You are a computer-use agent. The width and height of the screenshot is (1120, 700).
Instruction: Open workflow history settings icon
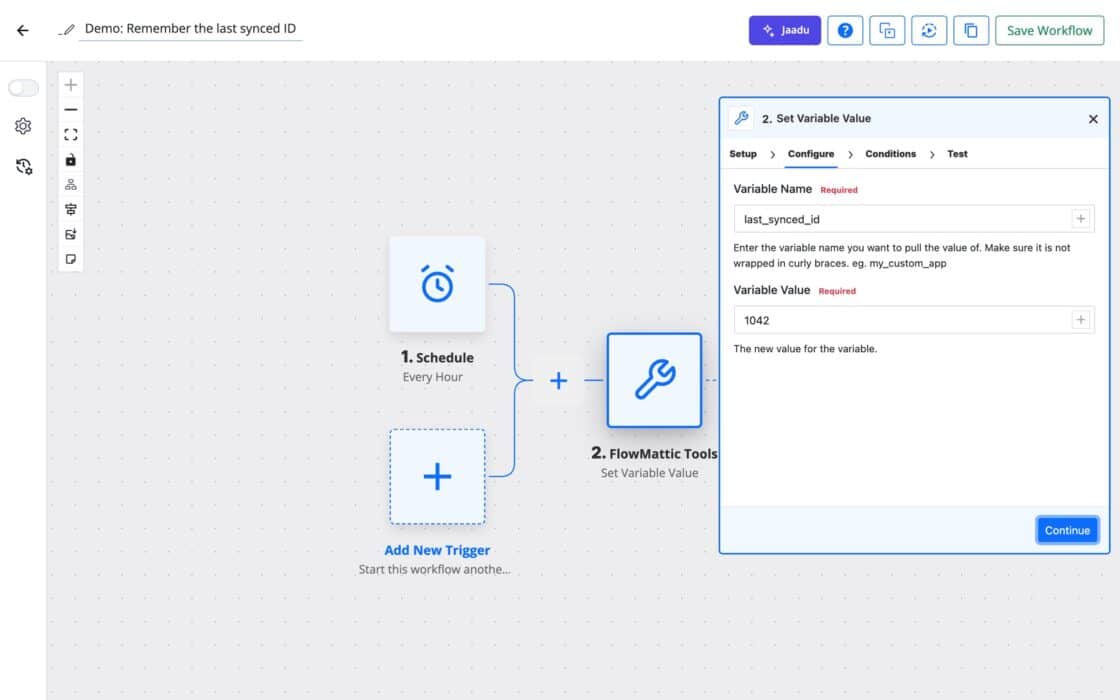click(24, 166)
